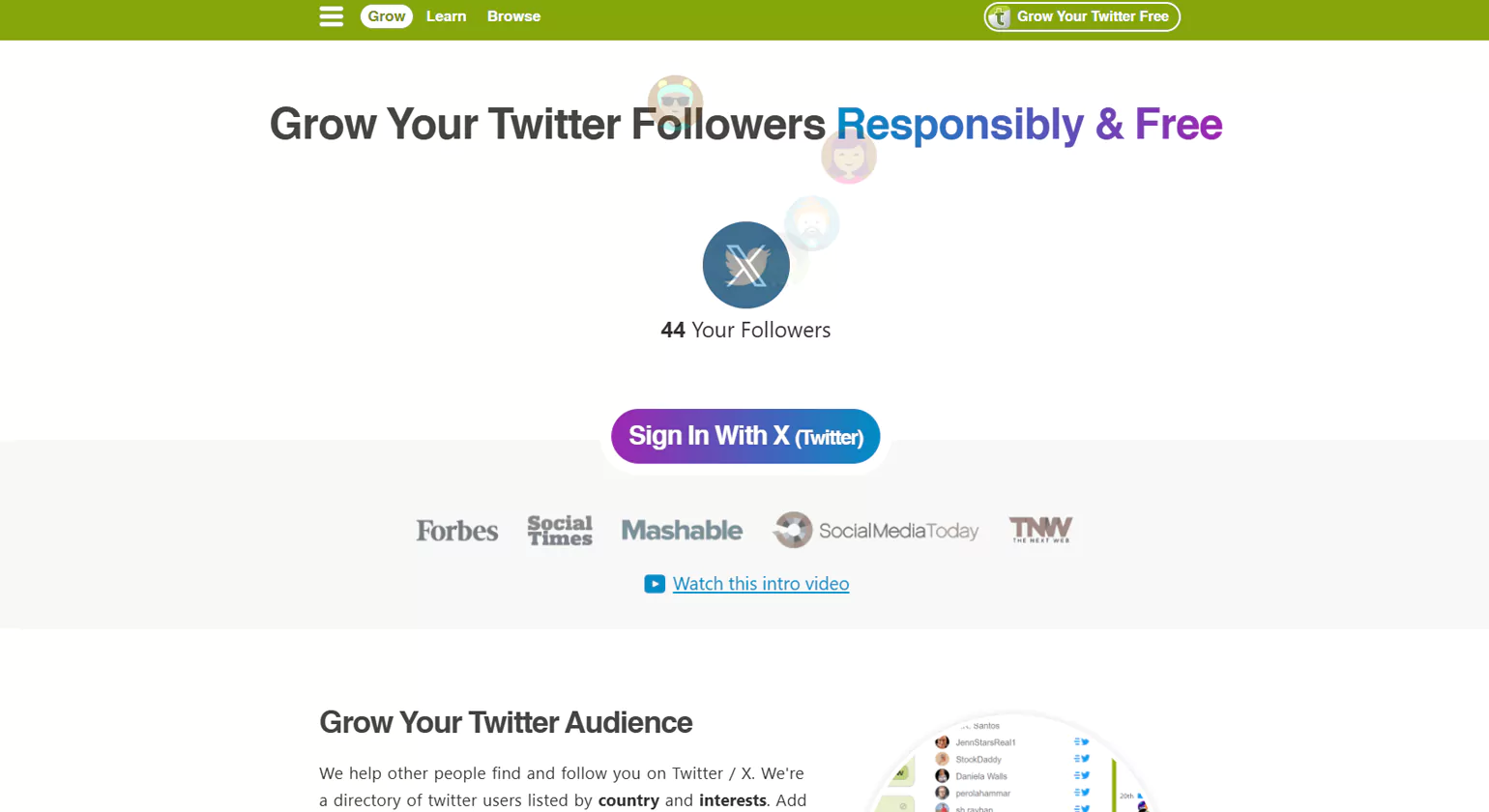
Task: Click the Social Times logo
Action: tap(560, 531)
